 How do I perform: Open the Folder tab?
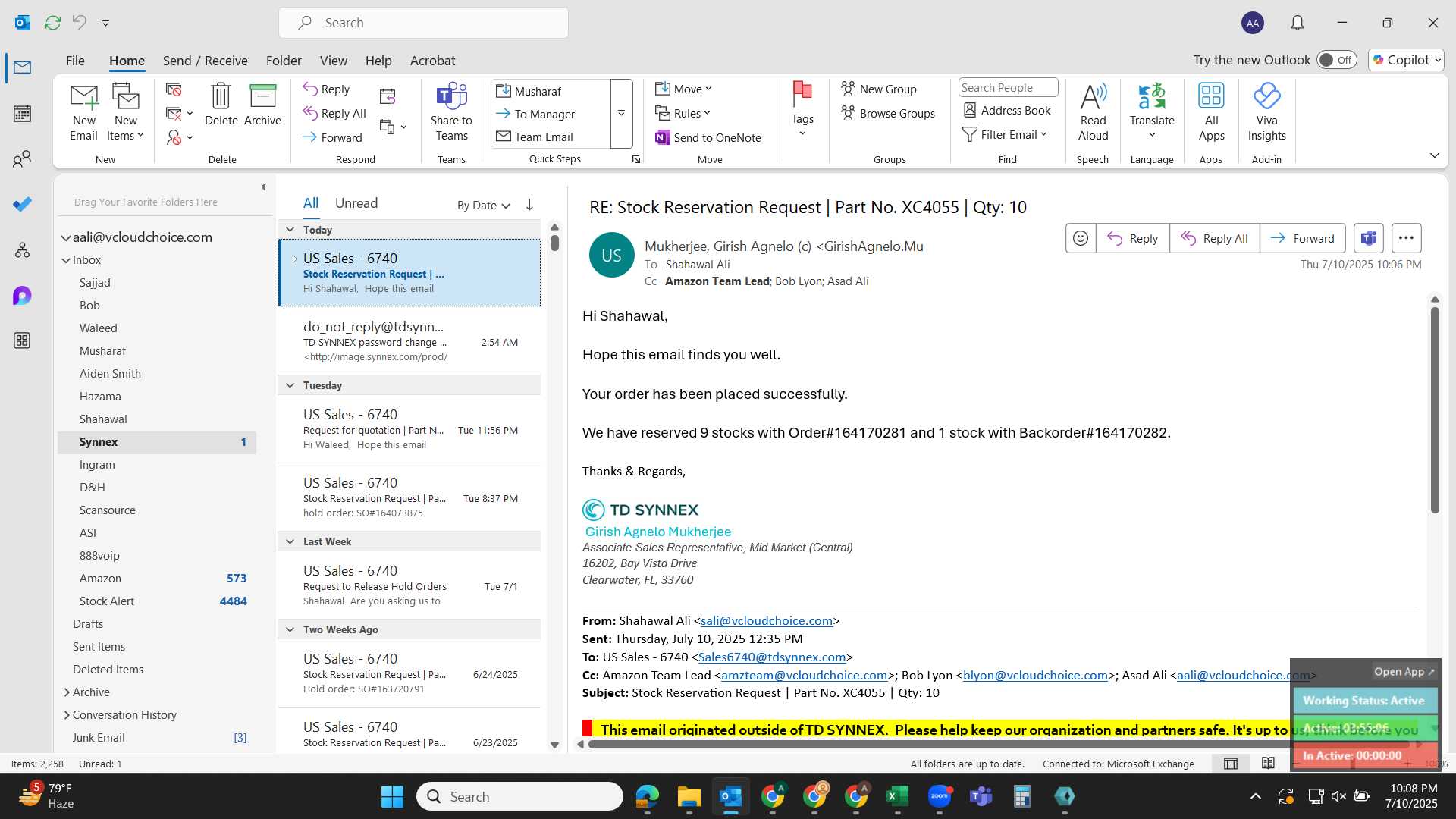(284, 61)
